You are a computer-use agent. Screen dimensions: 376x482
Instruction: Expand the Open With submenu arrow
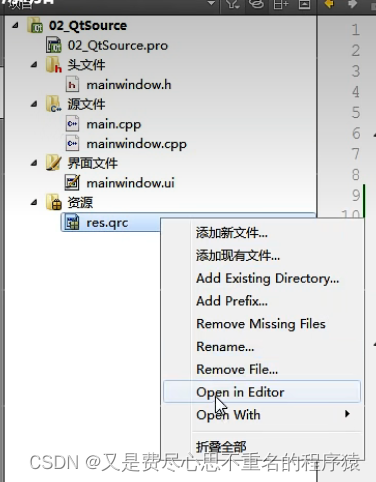[x=347, y=414]
